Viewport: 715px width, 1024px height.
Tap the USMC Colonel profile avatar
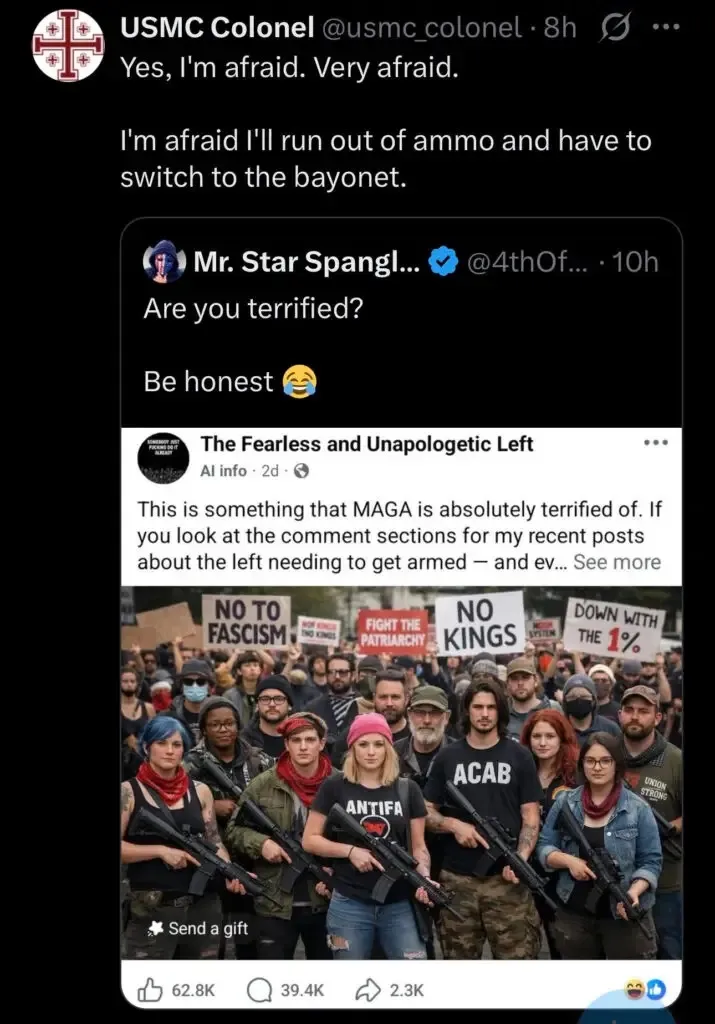68,46
